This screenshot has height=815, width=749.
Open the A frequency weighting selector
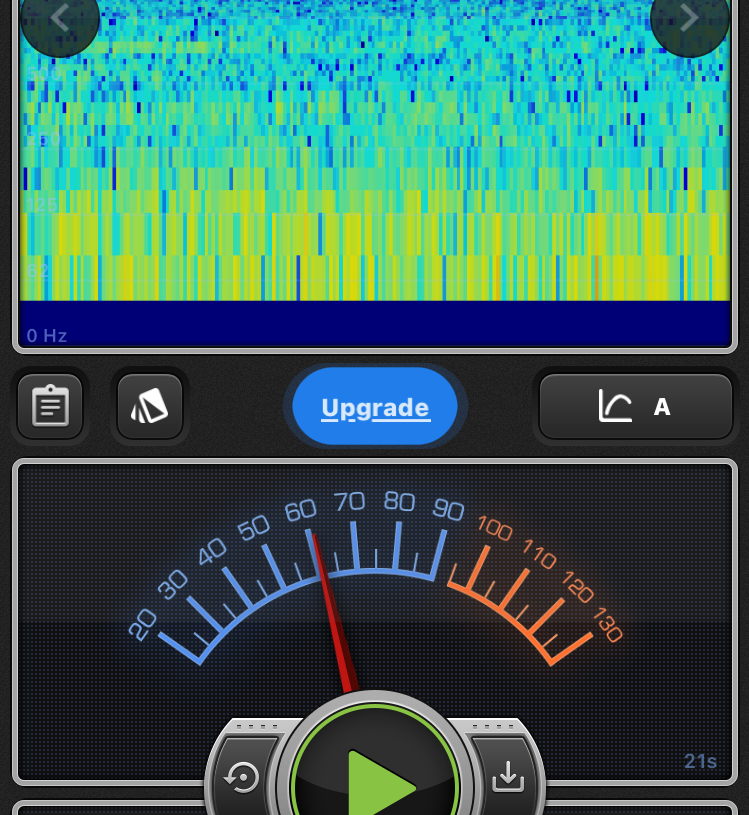(661, 407)
